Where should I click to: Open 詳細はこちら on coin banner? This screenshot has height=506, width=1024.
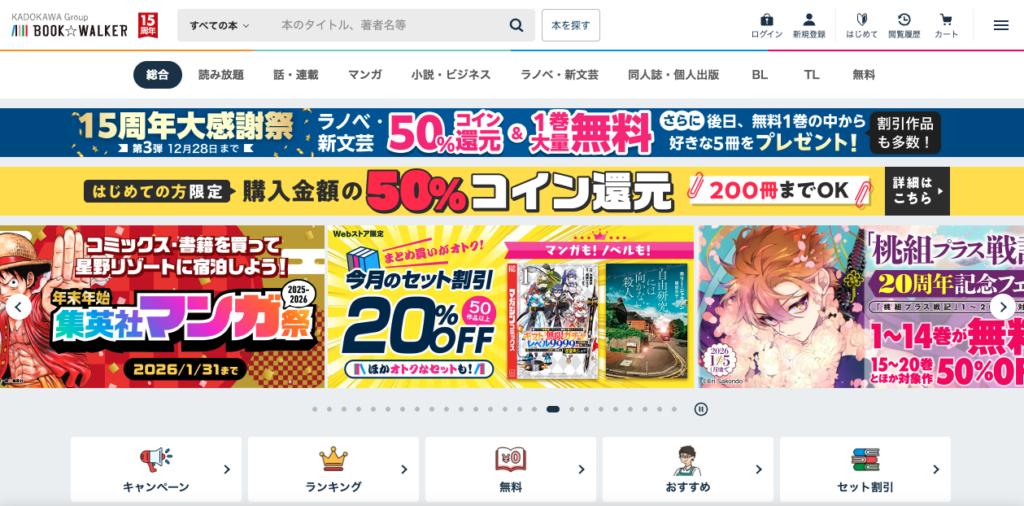(917, 191)
